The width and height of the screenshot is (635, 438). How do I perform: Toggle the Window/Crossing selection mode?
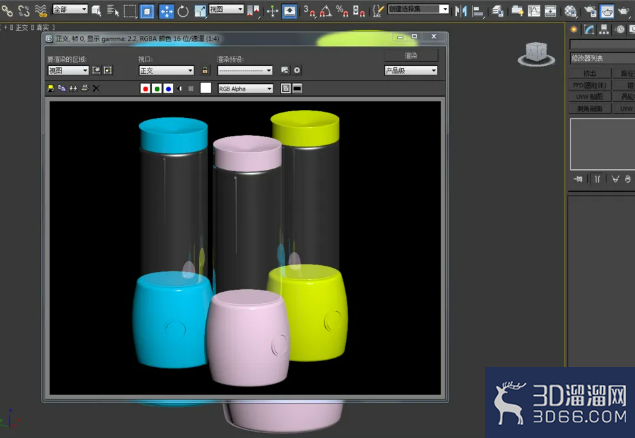[x=147, y=11]
